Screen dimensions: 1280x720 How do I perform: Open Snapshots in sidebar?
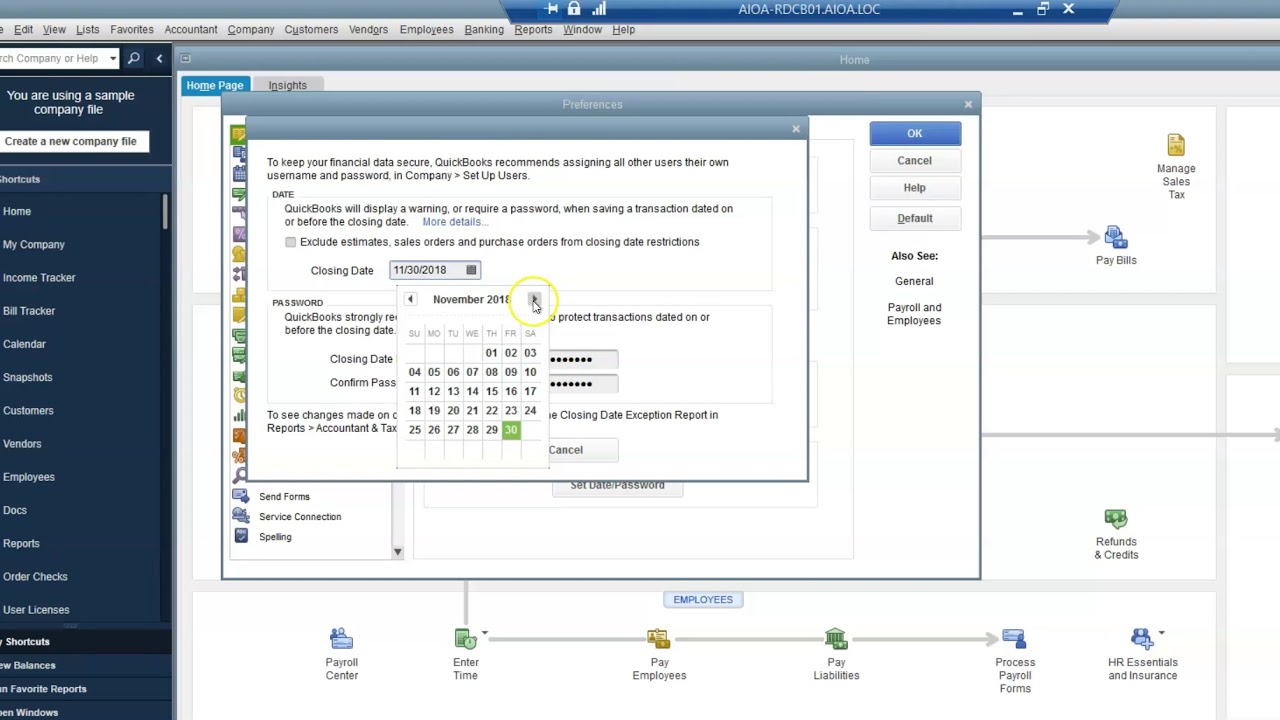tap(27, 377)
